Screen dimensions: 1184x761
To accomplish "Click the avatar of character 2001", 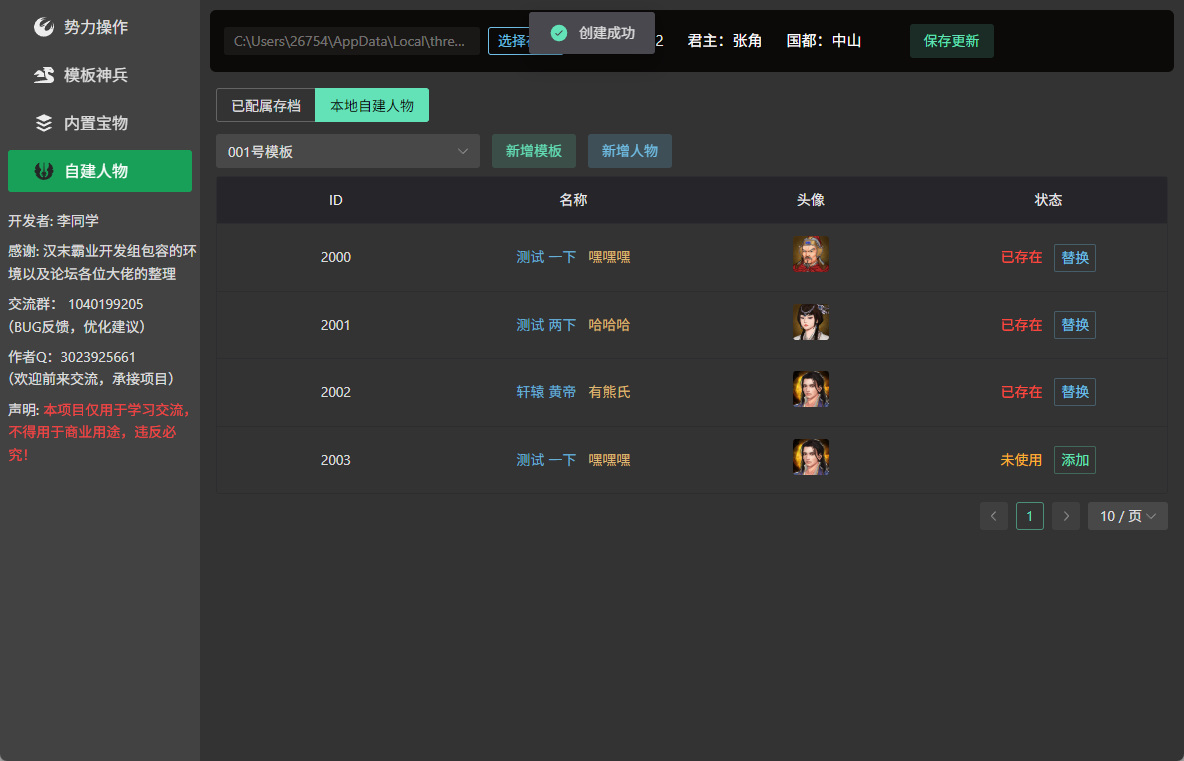I will point(811,322).
